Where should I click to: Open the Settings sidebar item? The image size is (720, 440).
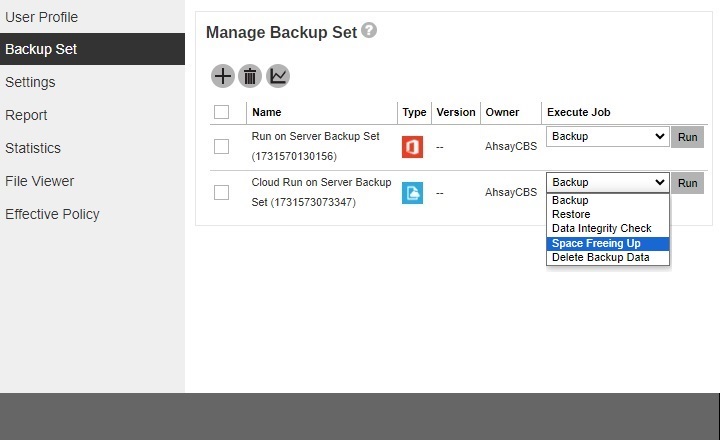click(30, 82)
